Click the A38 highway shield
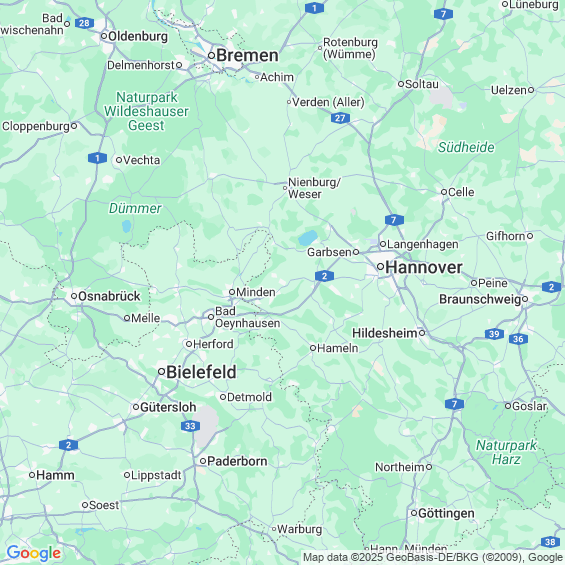This screenshot has width=565, height=565. pos(550,542)
